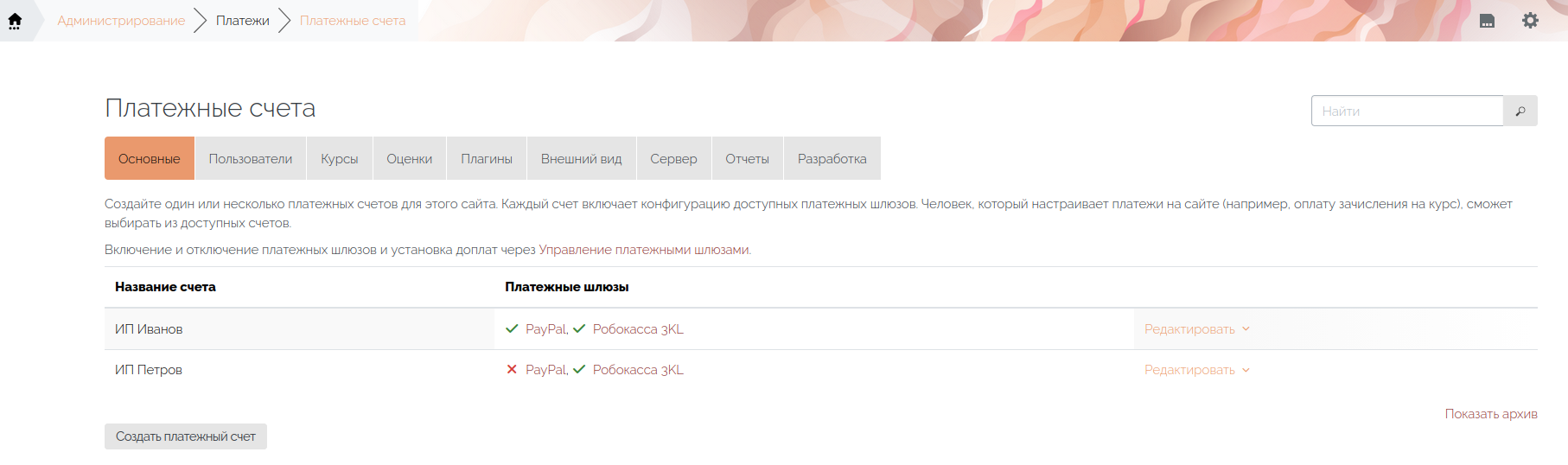Click checkmark before Робокасса ЗKL for ИП Петров
1568x465 pixels.
[x=579, y=370]
